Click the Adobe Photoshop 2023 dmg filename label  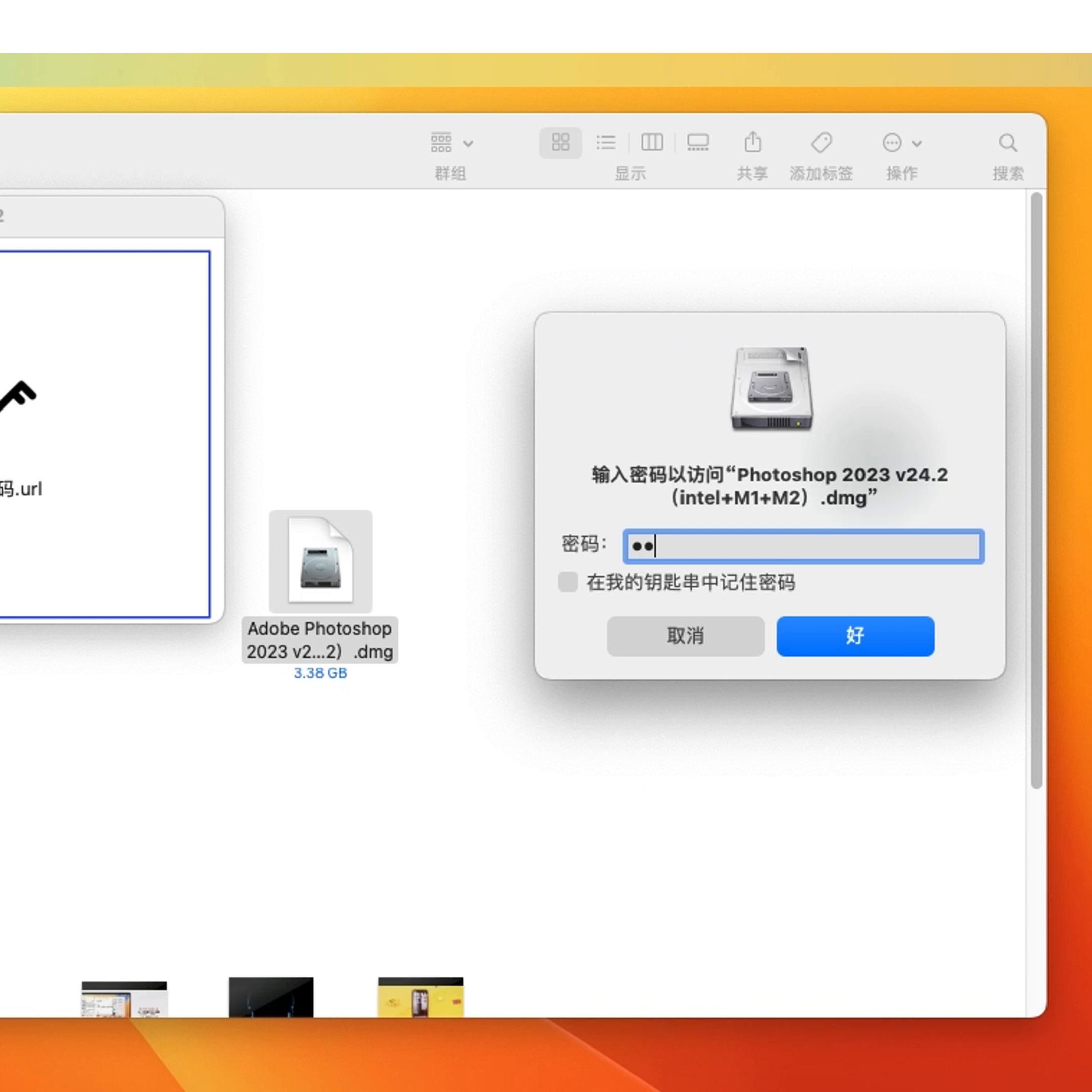point(320,640)
